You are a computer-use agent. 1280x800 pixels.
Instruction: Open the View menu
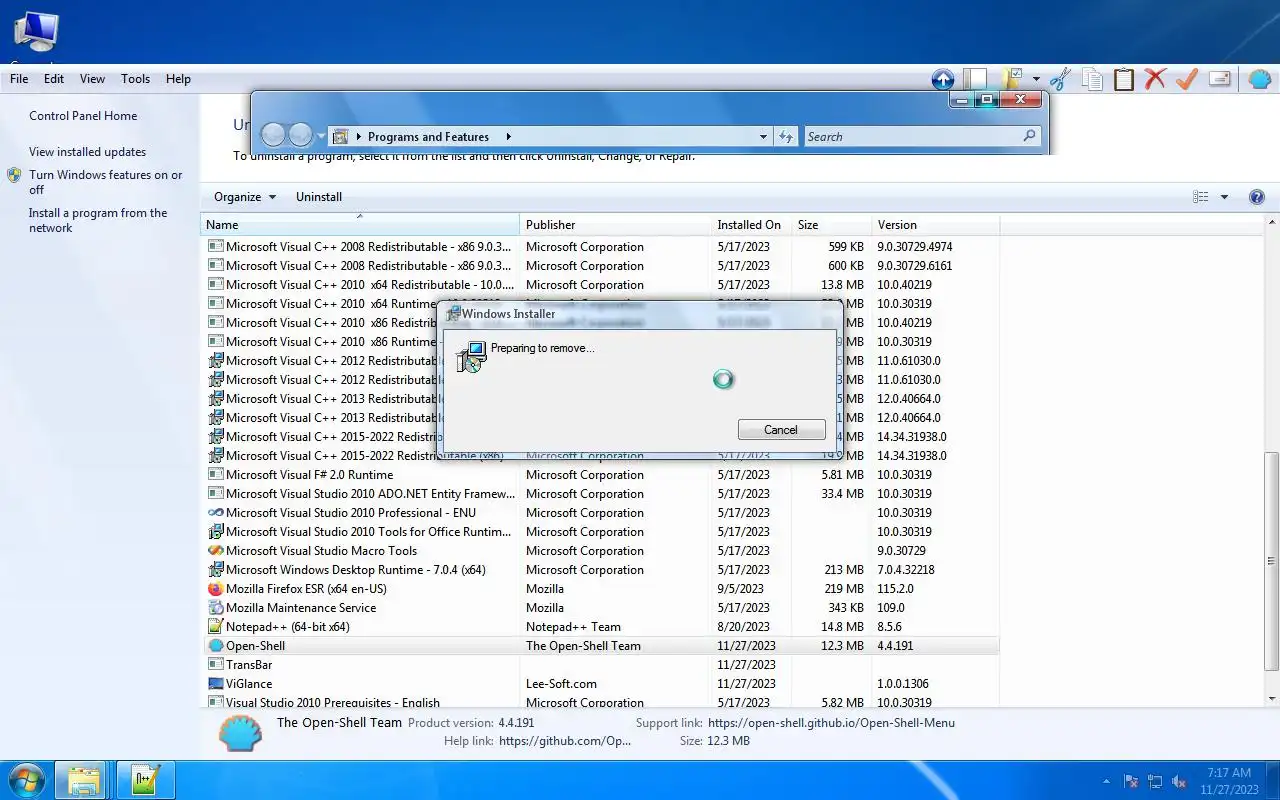(x=92, y=79)
